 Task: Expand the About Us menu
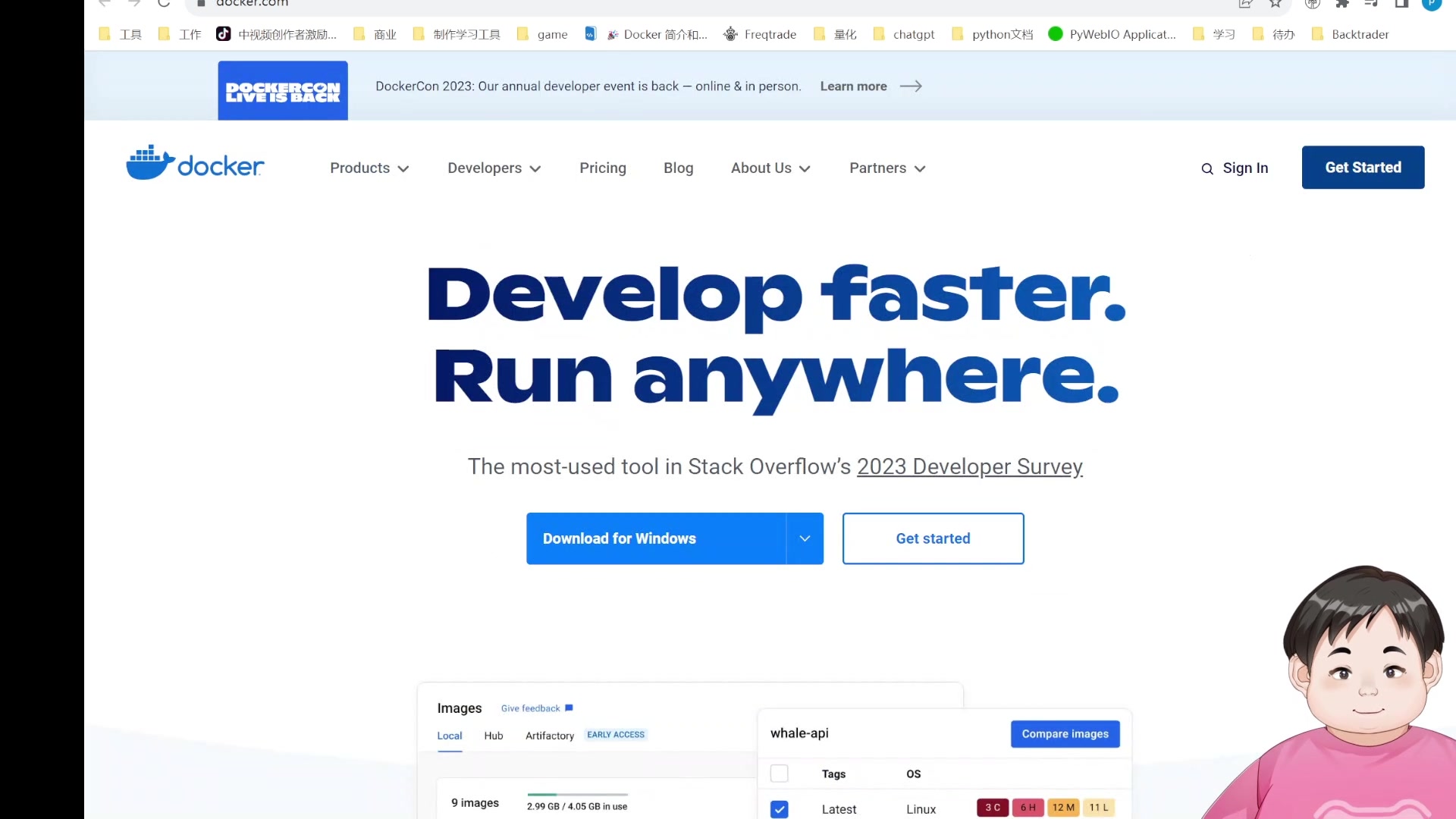click(x=770, y=168)
